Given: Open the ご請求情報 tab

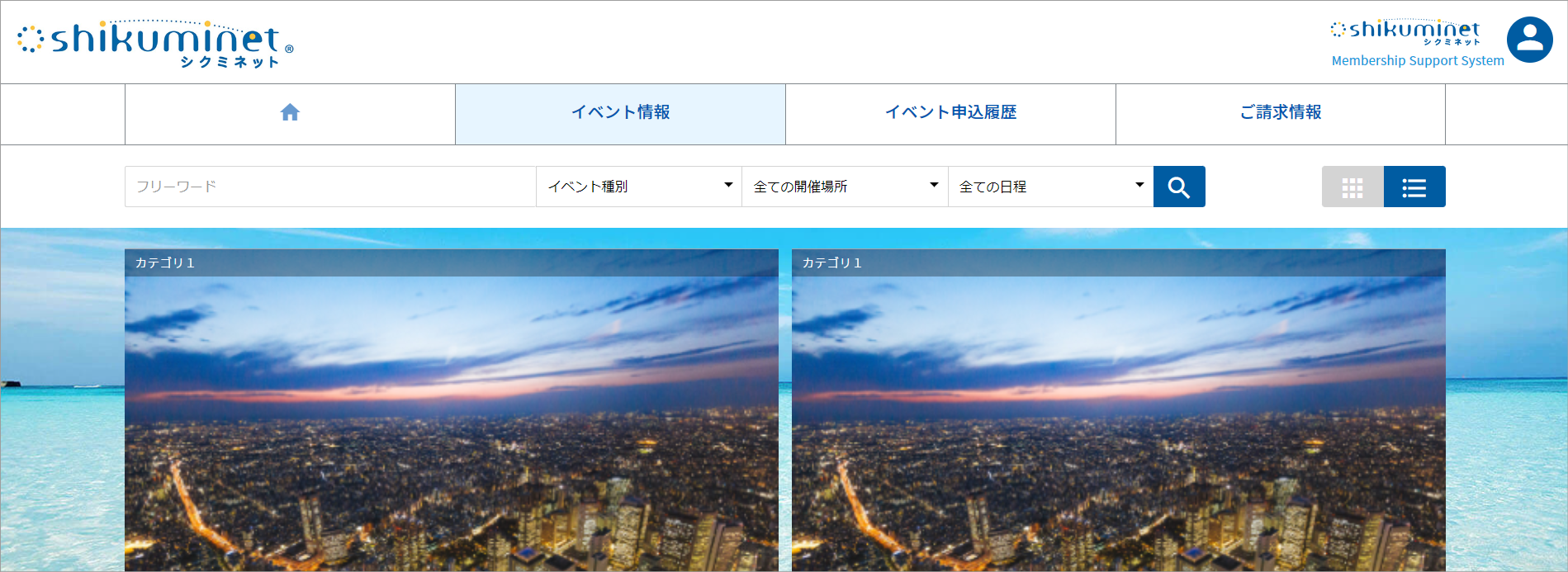Looking at the screenshot, I should 1280,113.
